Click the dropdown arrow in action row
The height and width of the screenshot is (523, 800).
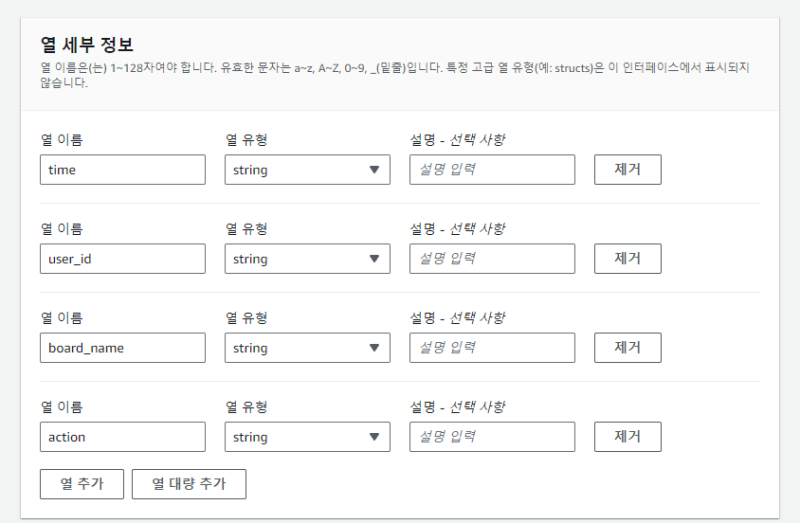point(374,437)
